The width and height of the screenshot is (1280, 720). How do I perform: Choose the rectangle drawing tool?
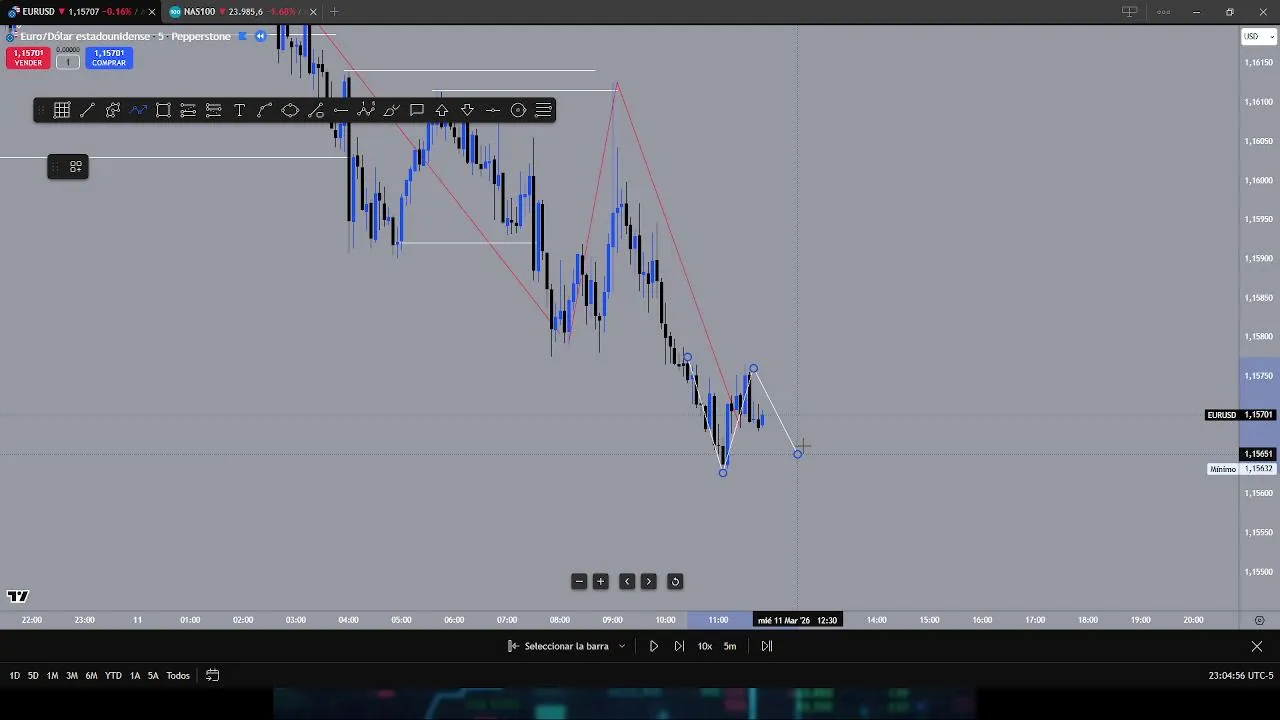163,110
